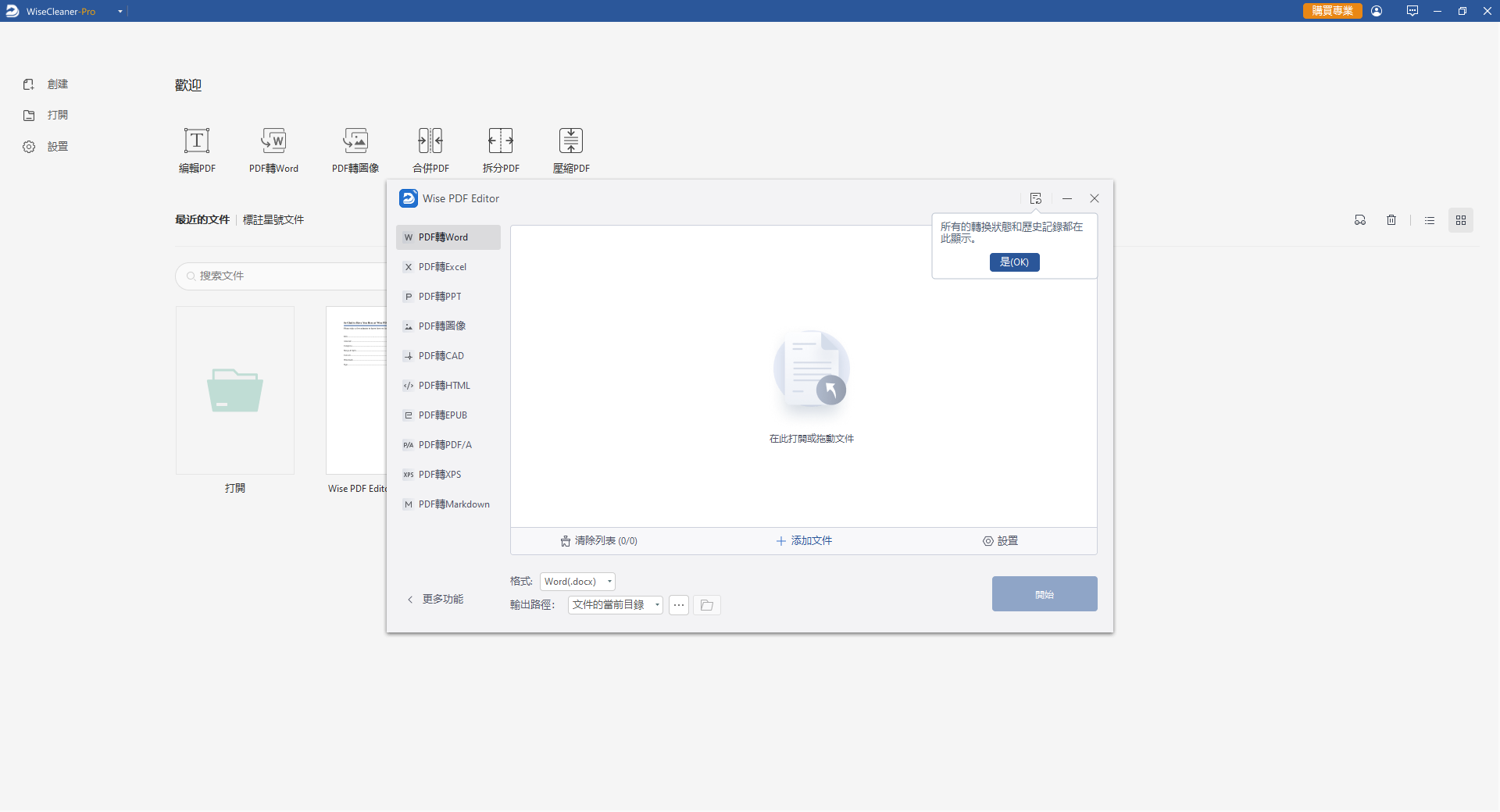Click the 開始 button
The height and width of the screenshot is (812, 1500).
pos(1045,594)
